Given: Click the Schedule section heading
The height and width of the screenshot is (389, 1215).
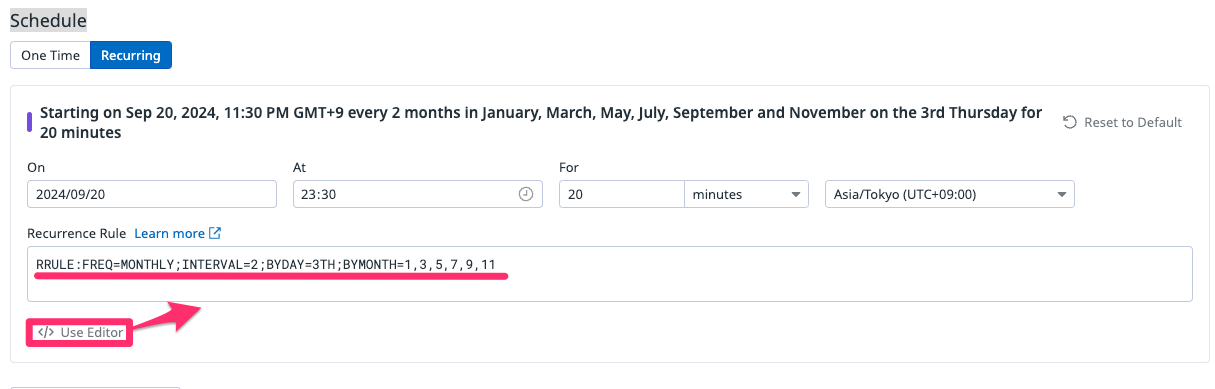Looking at the screenshot, I should (48, 19).
